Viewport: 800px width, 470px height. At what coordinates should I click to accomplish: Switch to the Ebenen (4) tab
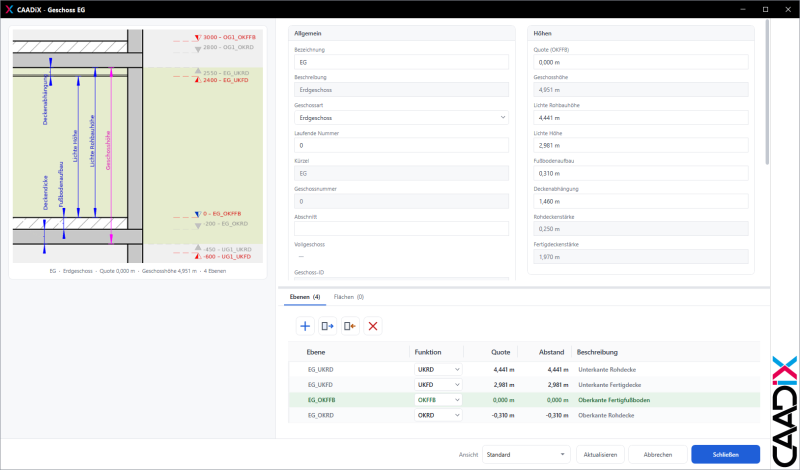click(x=305, y=297)
